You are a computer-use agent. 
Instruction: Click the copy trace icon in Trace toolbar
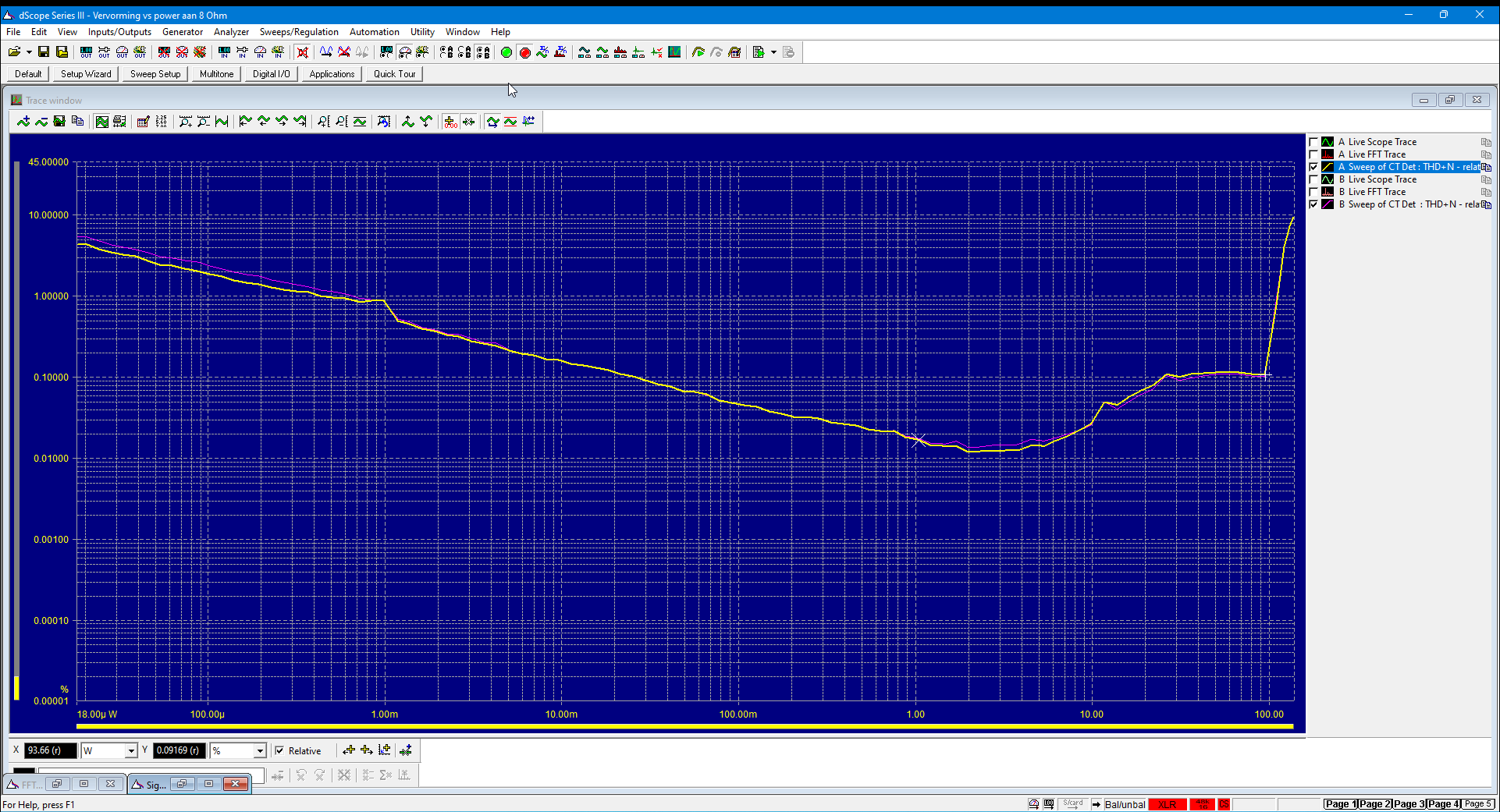click(77, 121)
